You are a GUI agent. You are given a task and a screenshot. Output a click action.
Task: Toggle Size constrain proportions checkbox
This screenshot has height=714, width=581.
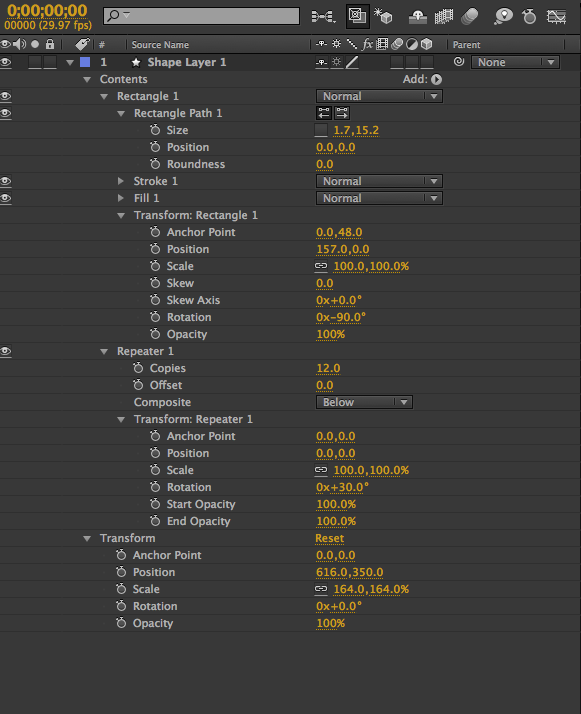click(321, 130)
